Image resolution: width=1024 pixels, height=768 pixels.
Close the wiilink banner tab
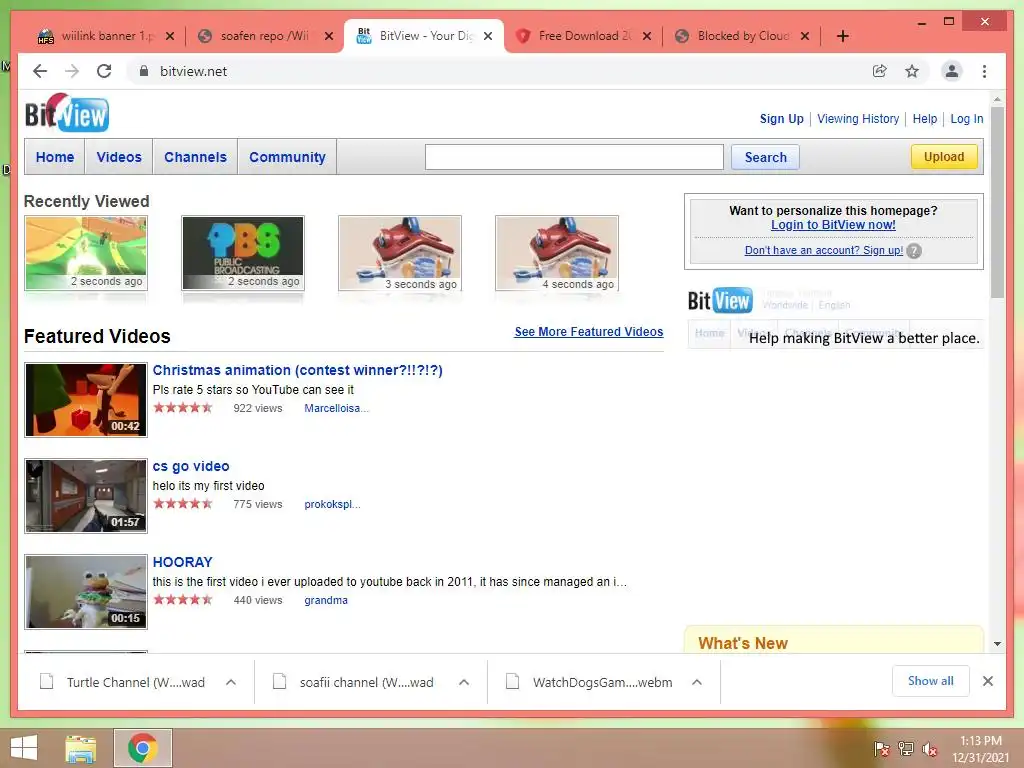pos(170,36)
